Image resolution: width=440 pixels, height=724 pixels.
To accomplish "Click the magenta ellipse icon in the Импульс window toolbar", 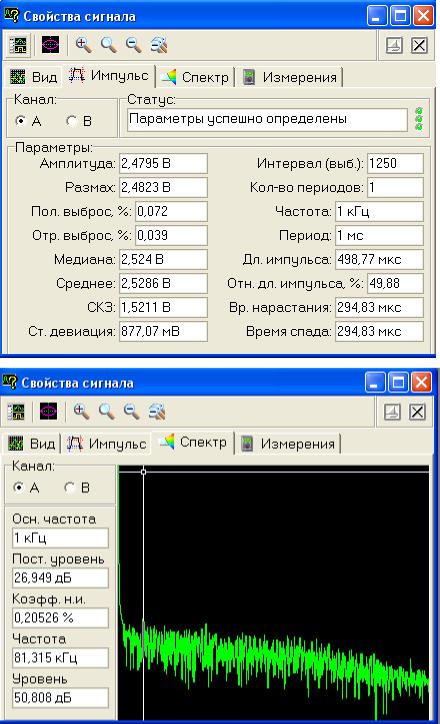I will tap(50, 45).
